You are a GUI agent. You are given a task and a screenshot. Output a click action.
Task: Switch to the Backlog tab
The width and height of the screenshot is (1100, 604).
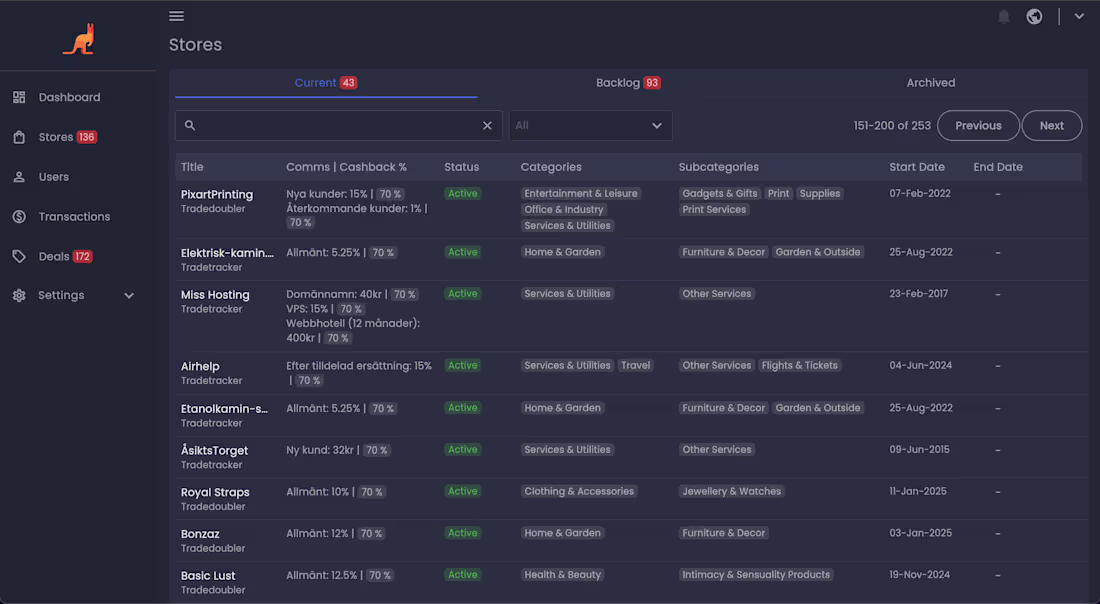(x=628, y=83)
